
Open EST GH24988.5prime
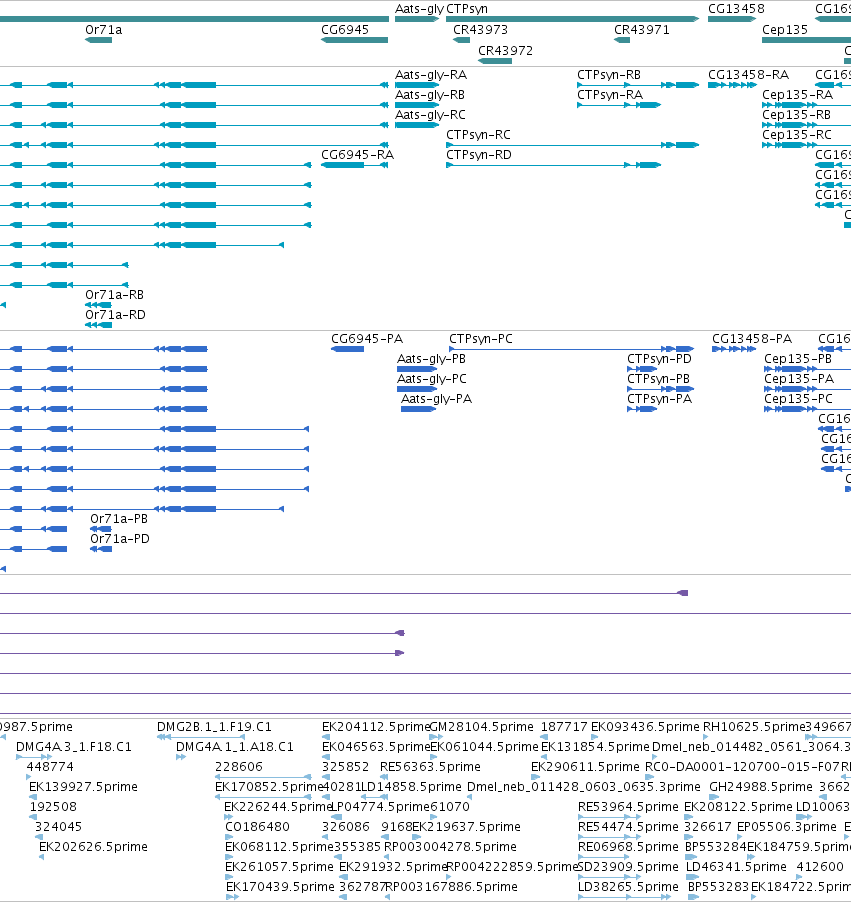[x=761, y=787]
